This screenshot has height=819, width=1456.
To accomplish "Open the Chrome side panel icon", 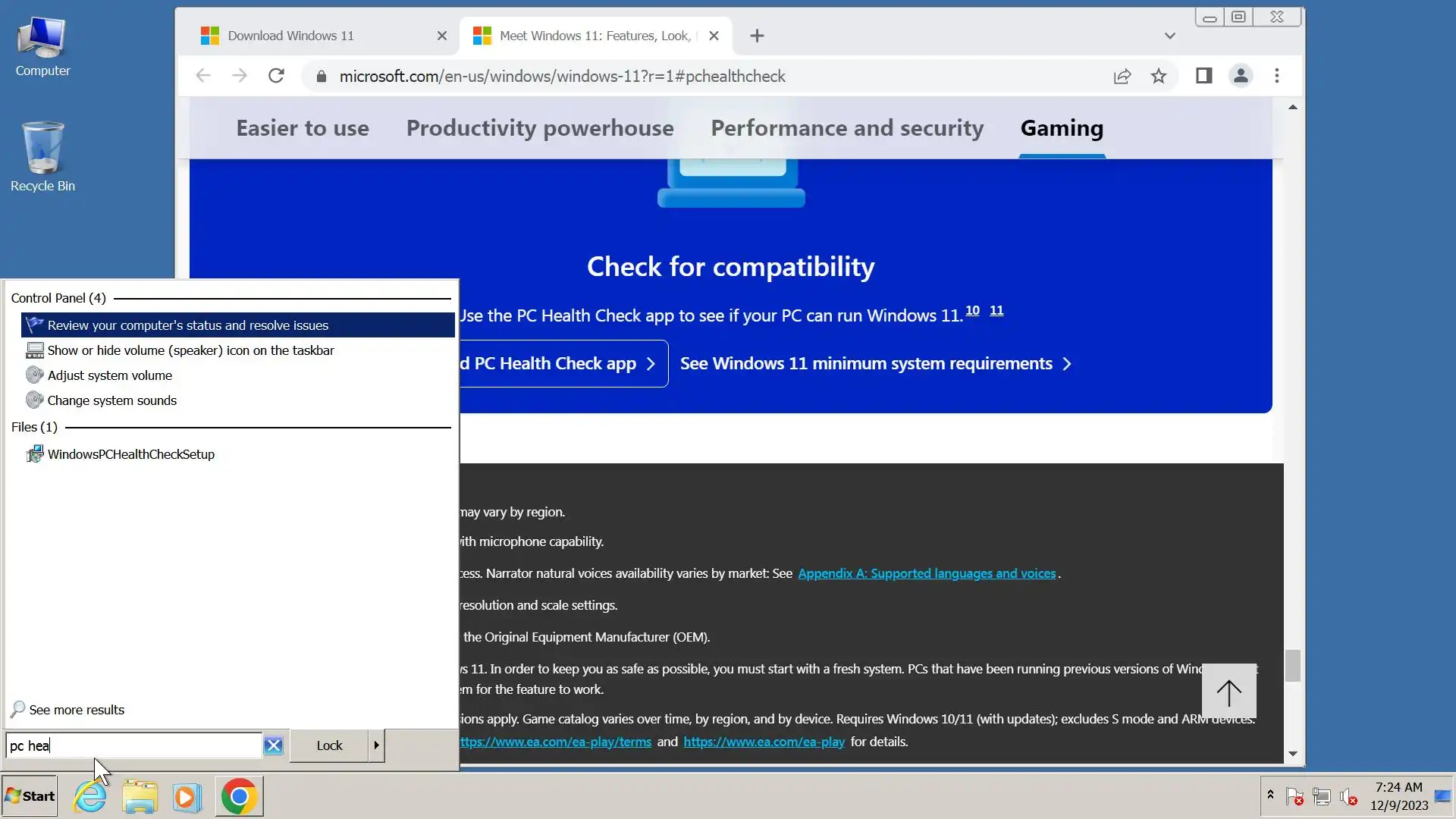I will (x=1203, y=76).
